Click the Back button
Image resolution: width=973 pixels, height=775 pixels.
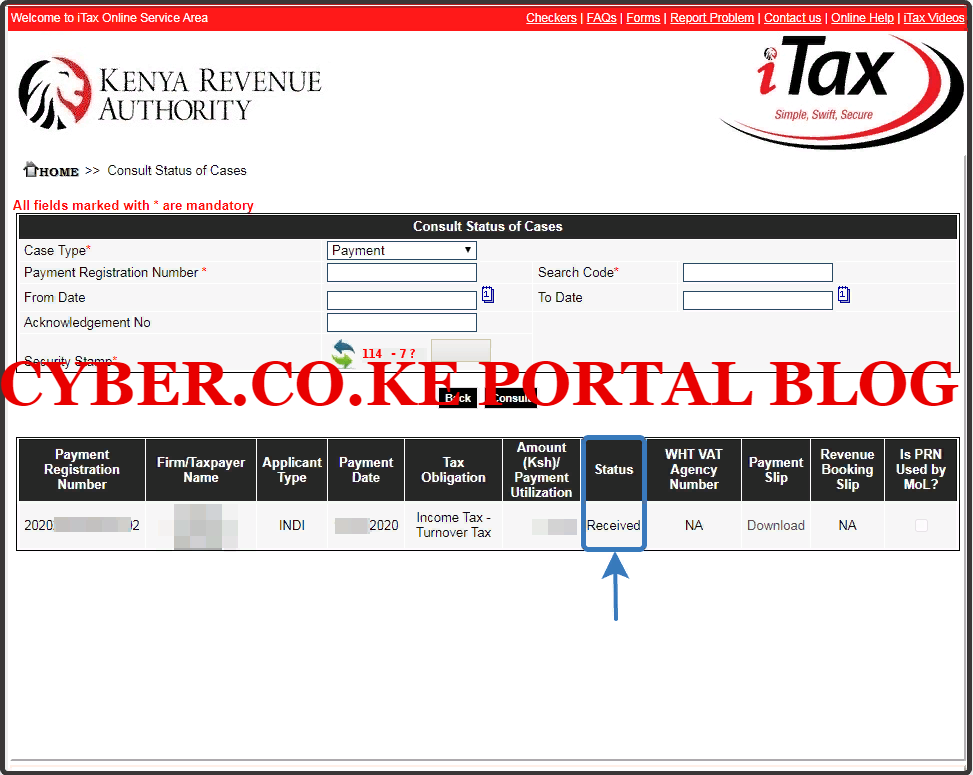tap(458, 398)
